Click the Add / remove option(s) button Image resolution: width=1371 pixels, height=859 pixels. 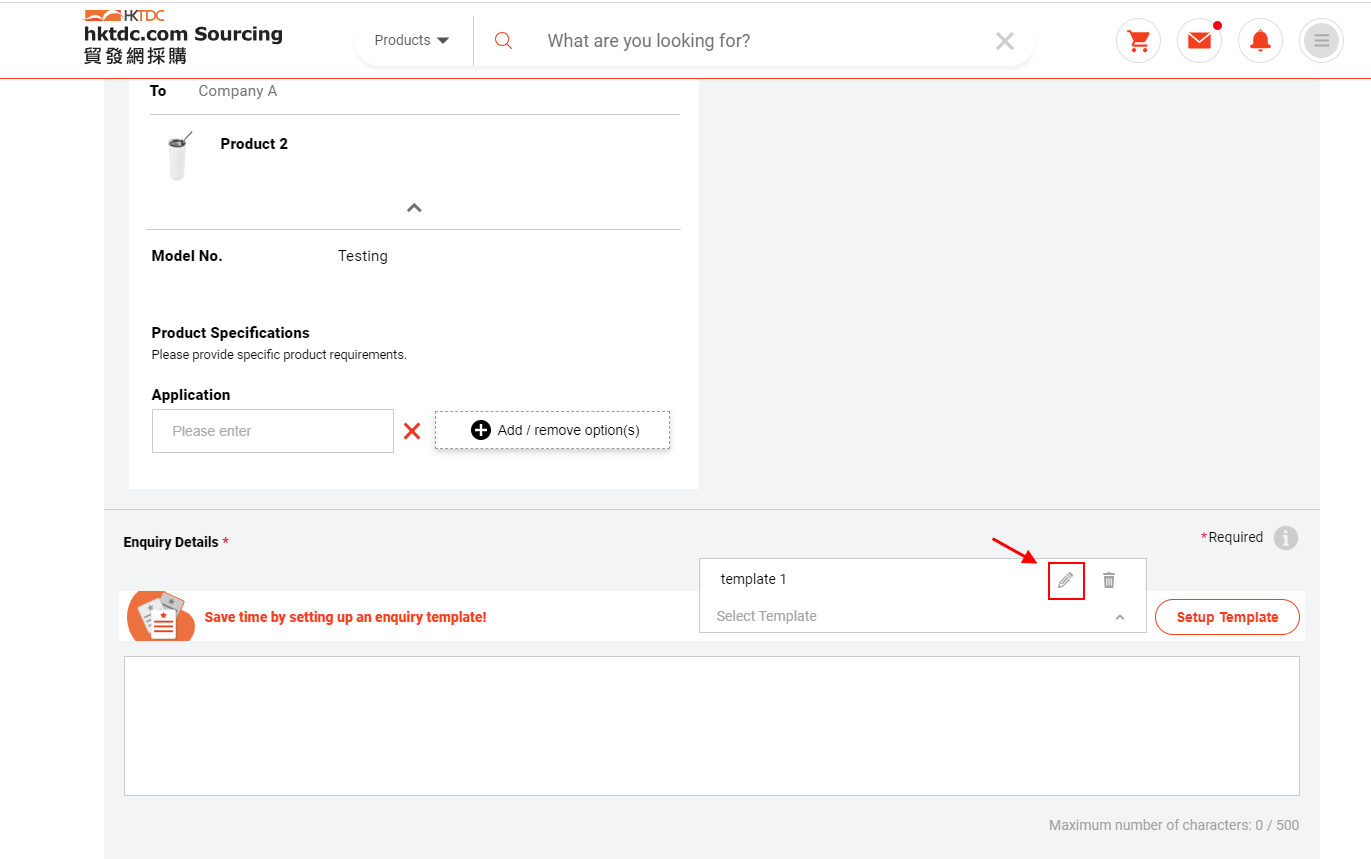pos(552,430)
